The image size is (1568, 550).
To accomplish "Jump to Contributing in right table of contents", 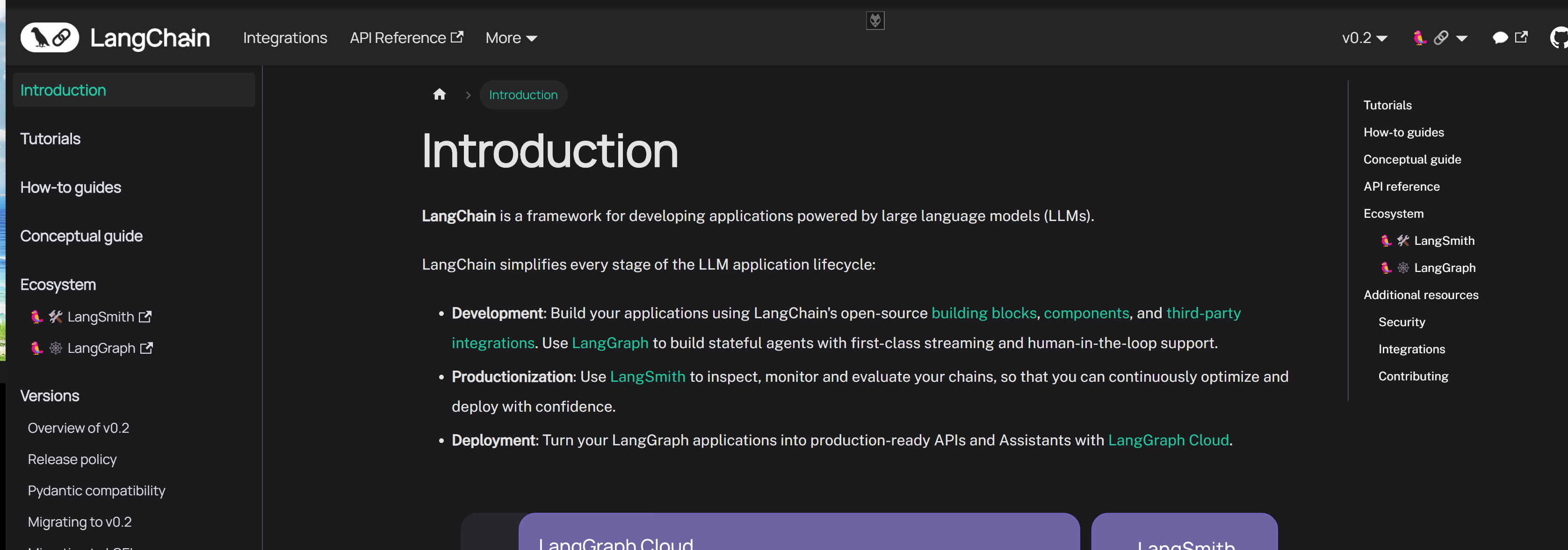I will click(1413, 376).
